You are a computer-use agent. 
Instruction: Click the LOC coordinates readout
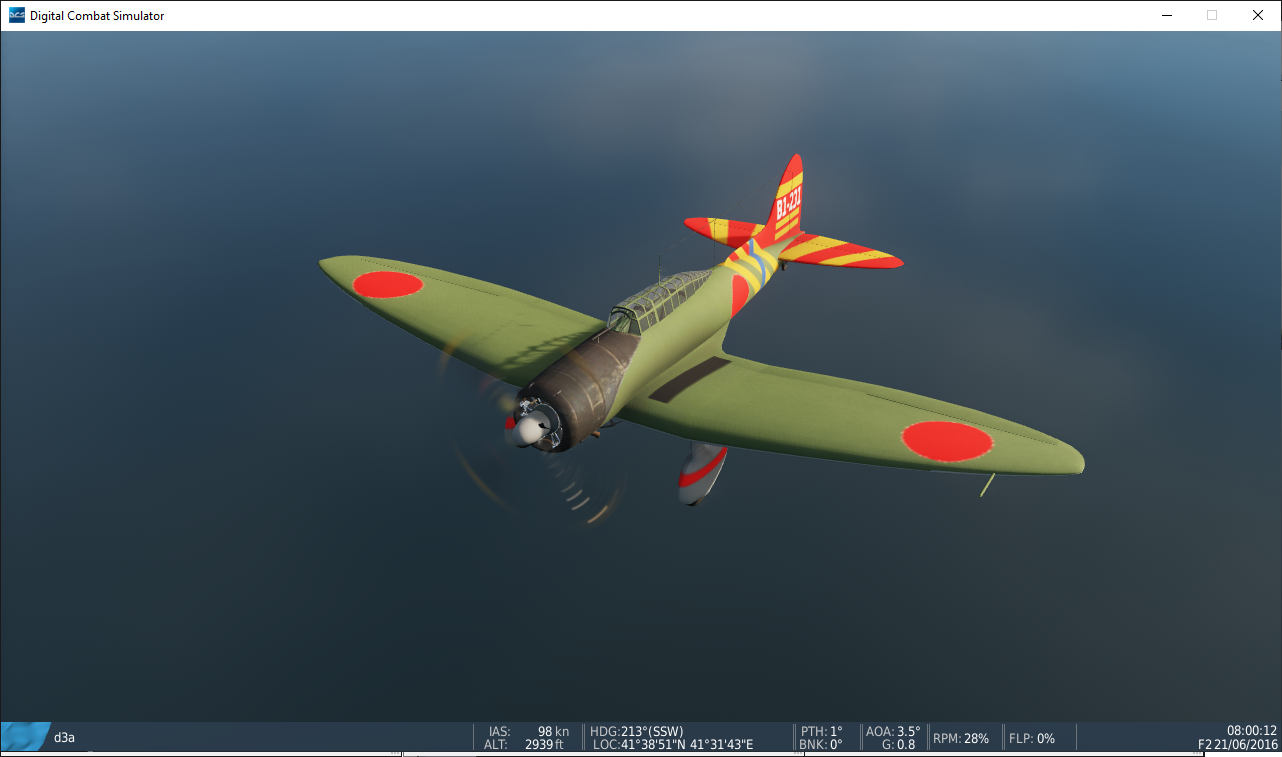(672, 744)
